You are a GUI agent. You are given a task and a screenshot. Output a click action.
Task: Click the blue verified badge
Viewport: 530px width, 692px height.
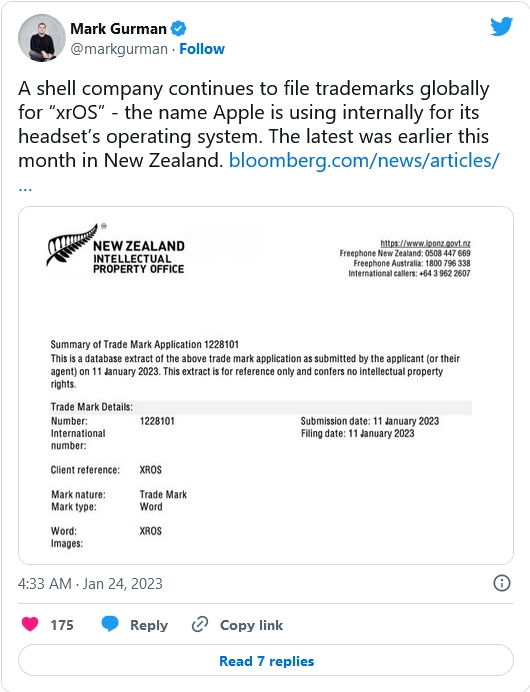(x=178, y=29)
